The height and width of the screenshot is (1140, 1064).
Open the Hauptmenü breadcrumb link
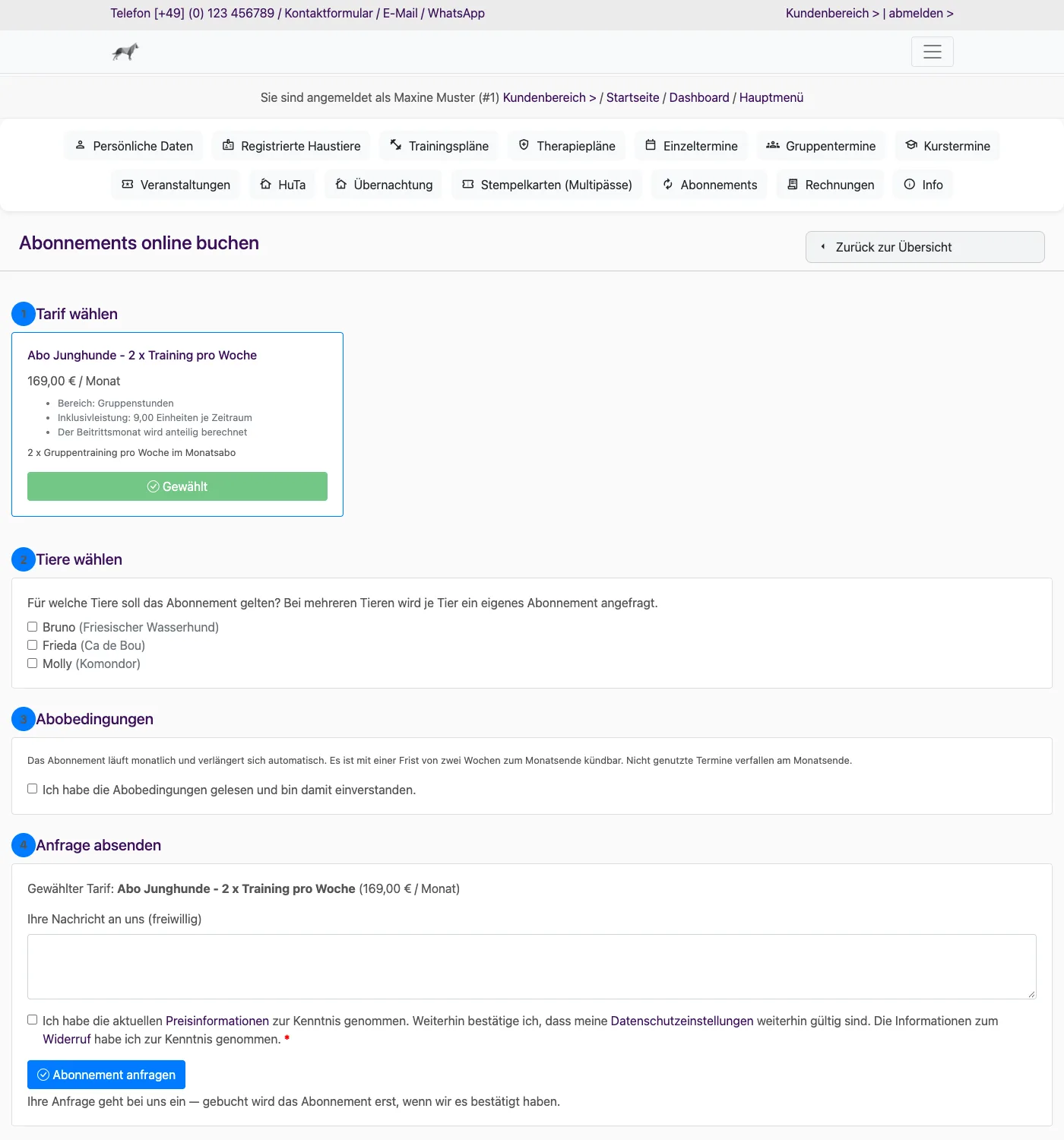click(771, 97)
